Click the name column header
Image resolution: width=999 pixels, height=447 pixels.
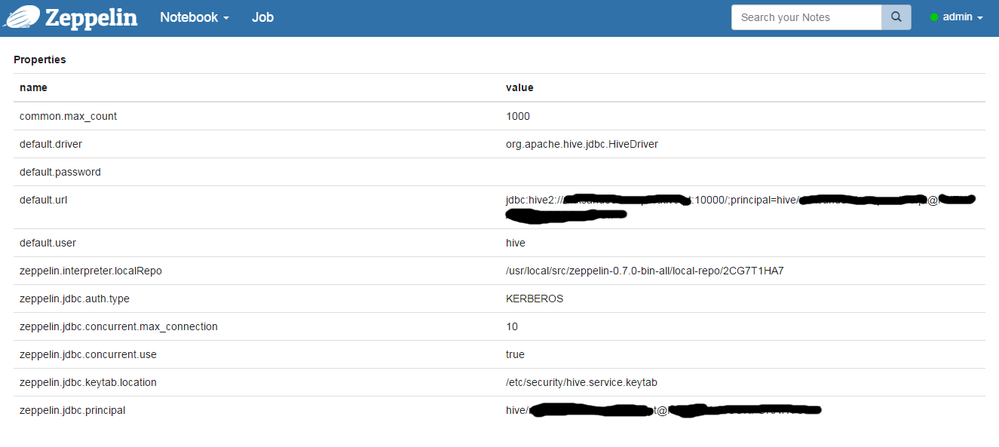[x=33, y=88]
